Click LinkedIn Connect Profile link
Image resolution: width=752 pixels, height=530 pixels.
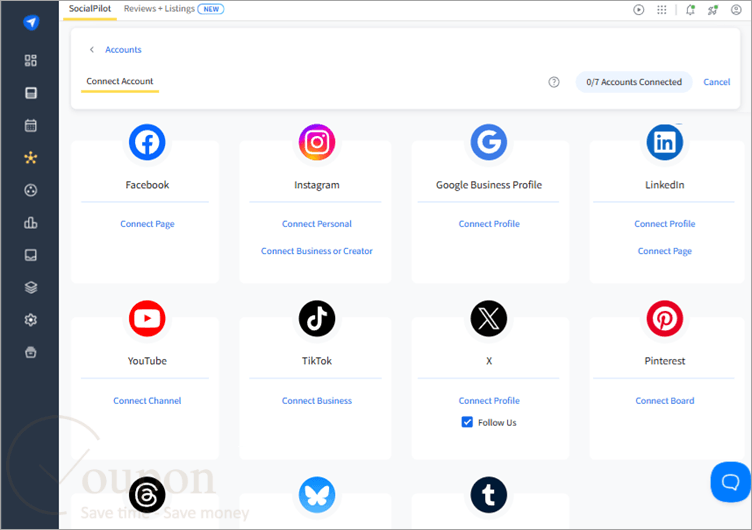[665, 224]
